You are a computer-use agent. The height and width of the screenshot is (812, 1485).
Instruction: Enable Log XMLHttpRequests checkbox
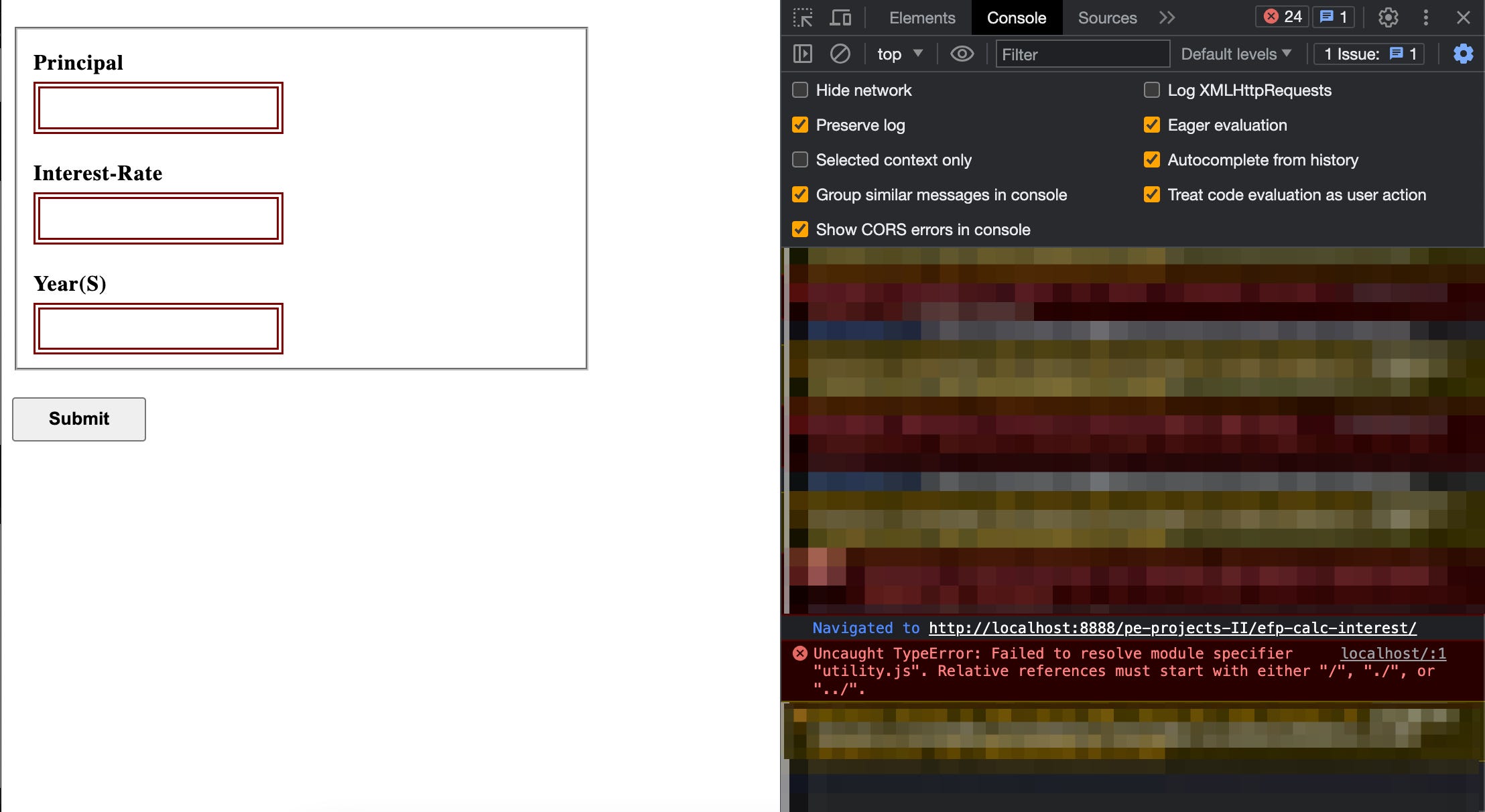tap(1152, 90)
